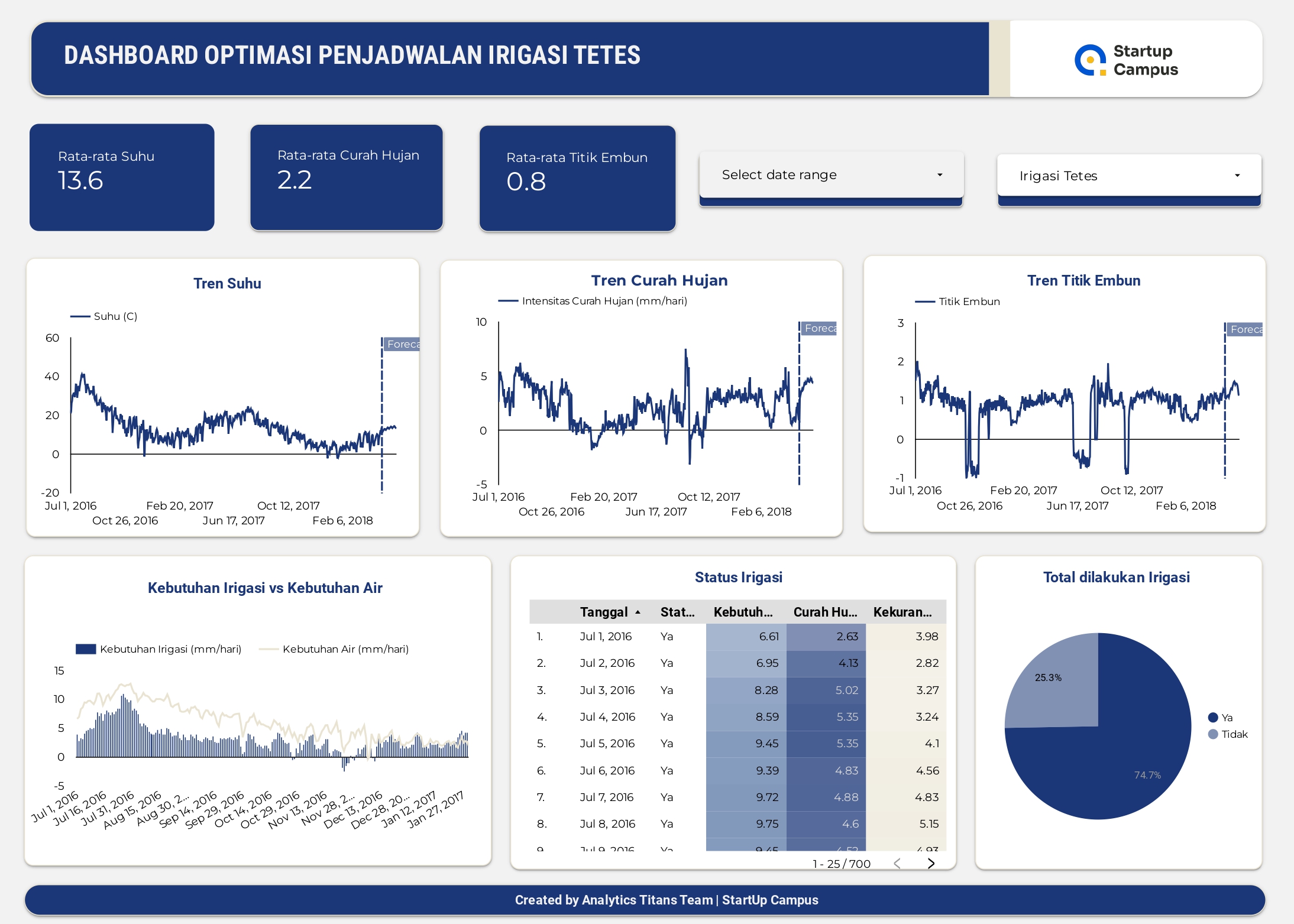
Task: Click the Tidak legend dot in pie chart
Action: 1213,734
